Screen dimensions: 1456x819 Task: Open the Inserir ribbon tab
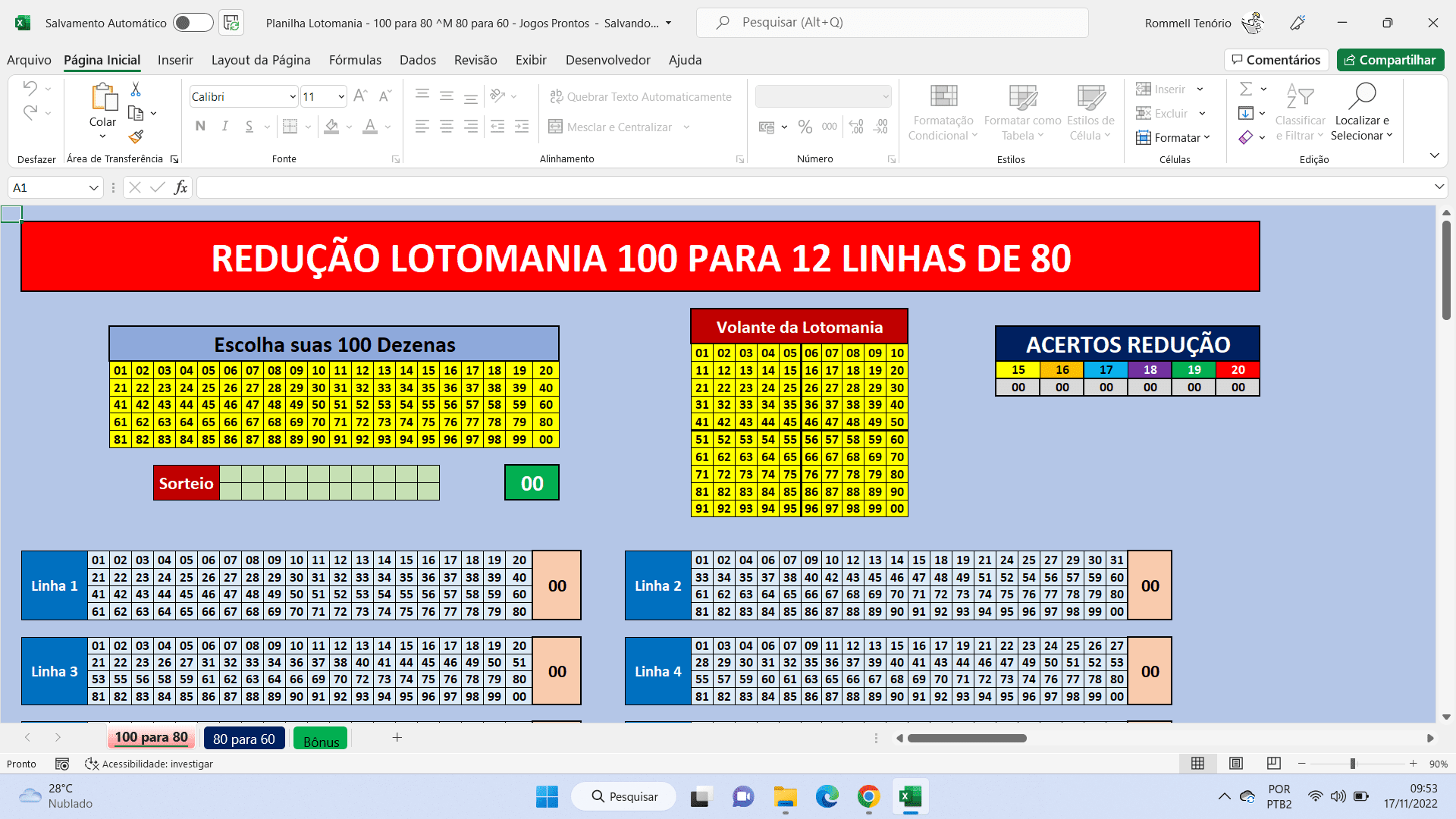[x=175, y=60]
